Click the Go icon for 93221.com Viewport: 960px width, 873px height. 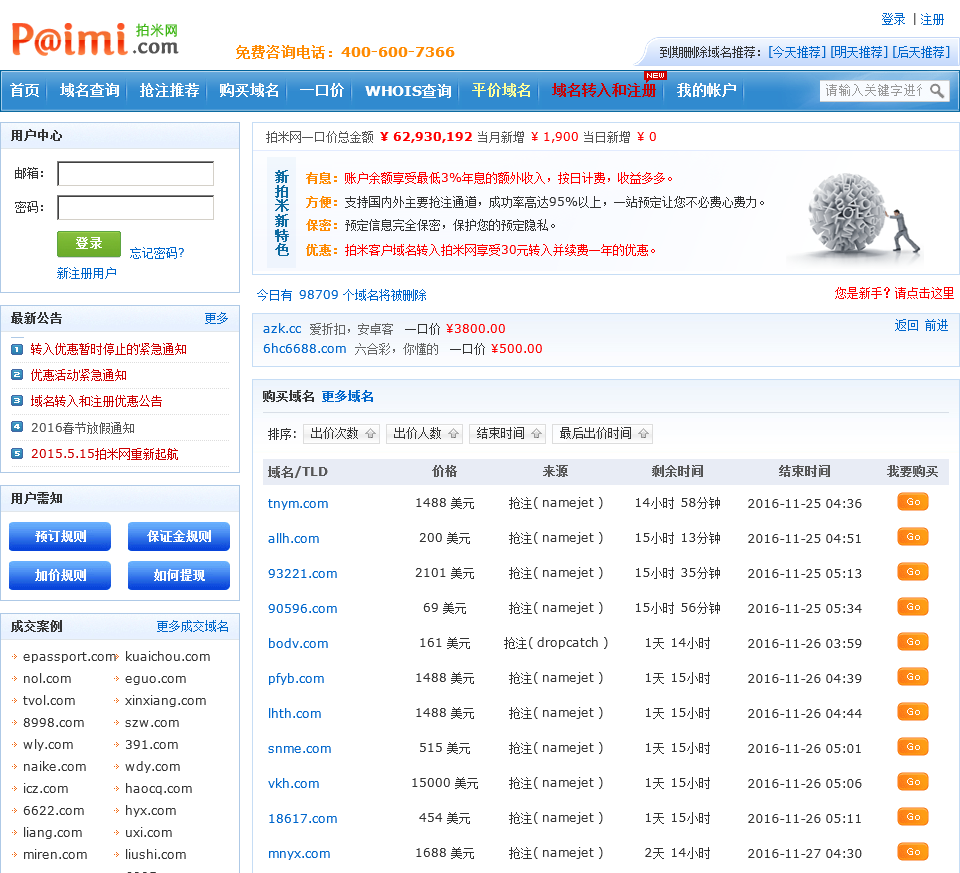pos(912,572)
